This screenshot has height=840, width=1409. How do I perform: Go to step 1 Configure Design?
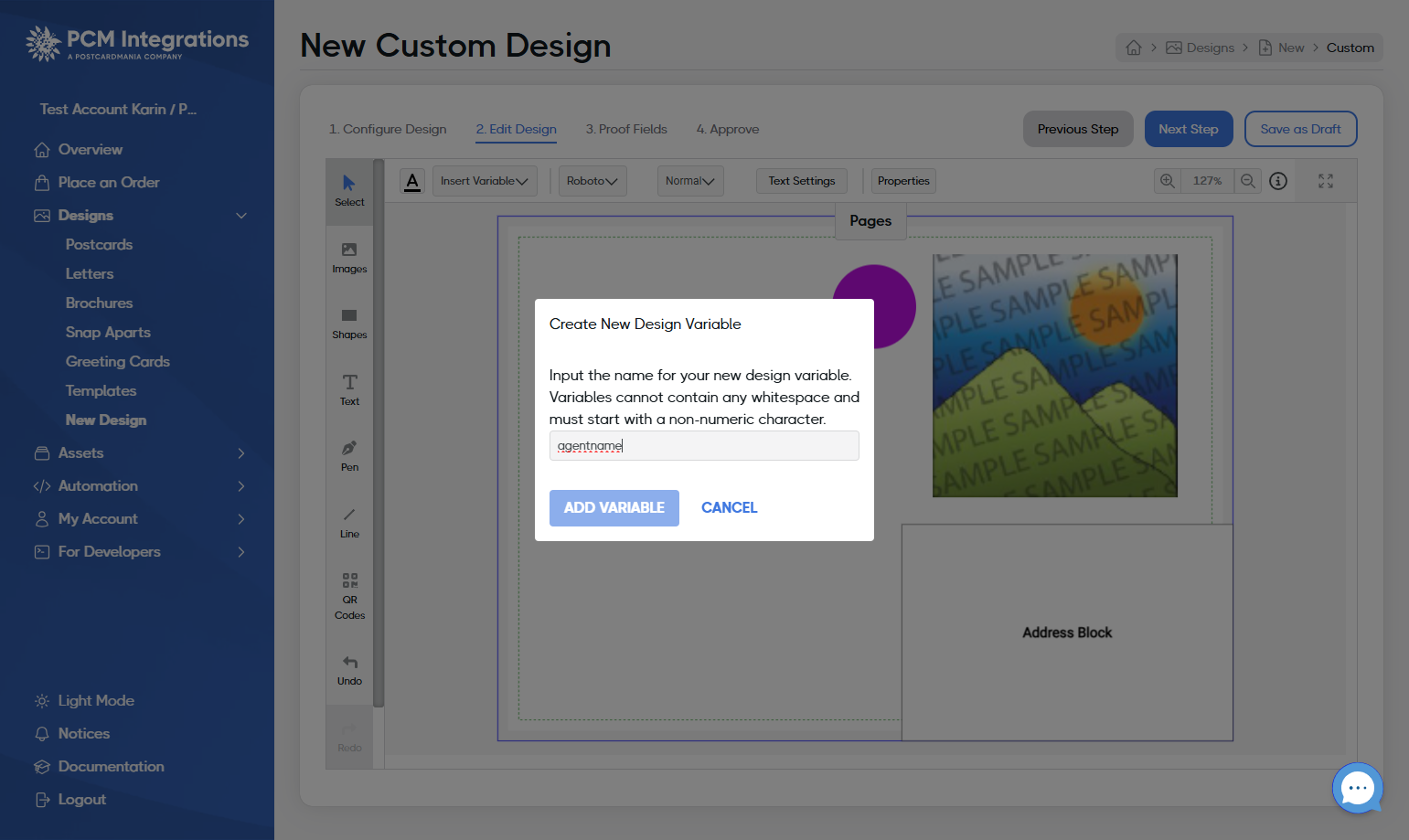[x=388, y=129]
